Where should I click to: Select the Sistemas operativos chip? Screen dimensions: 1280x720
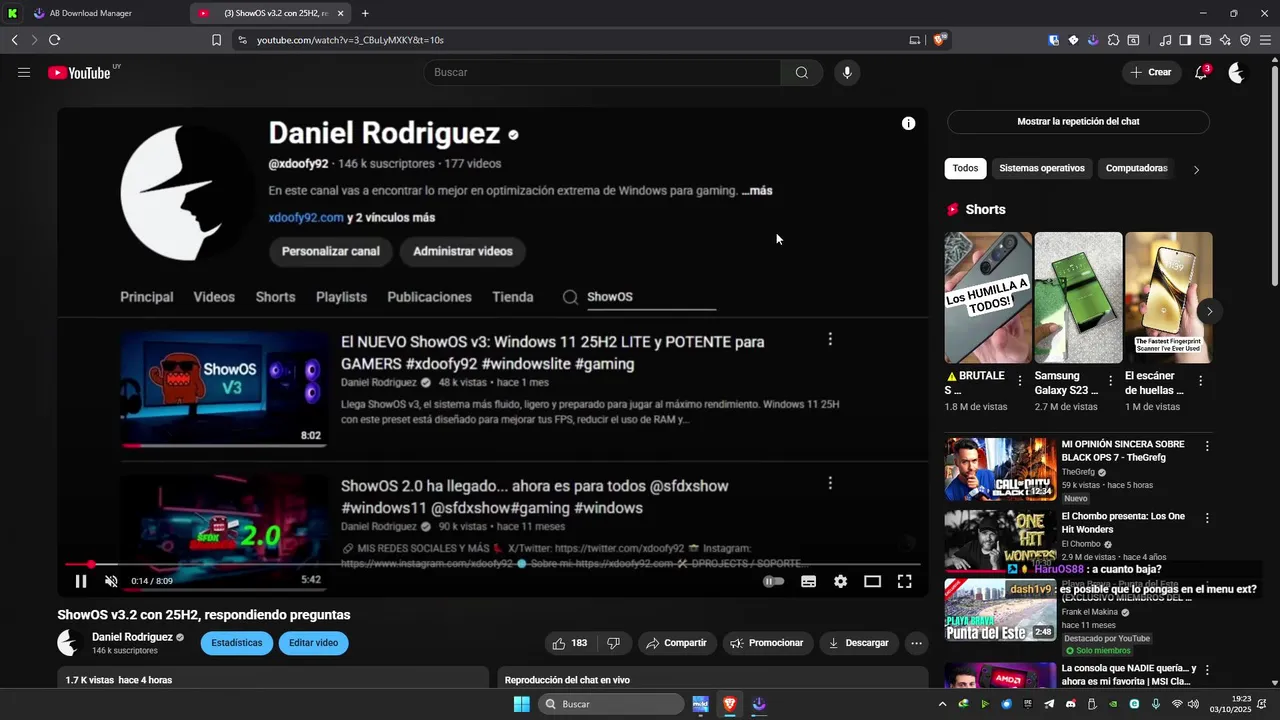[1041, 168]
